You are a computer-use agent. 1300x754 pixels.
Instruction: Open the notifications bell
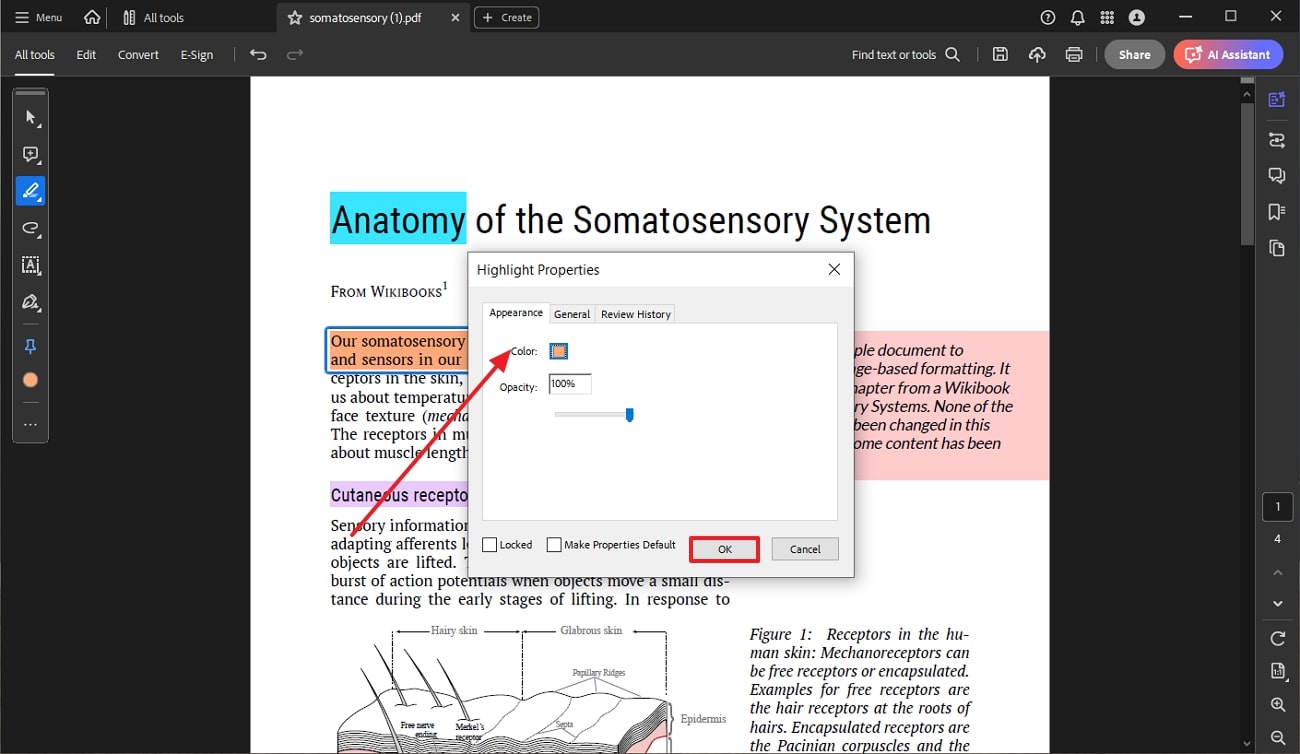1077,17
